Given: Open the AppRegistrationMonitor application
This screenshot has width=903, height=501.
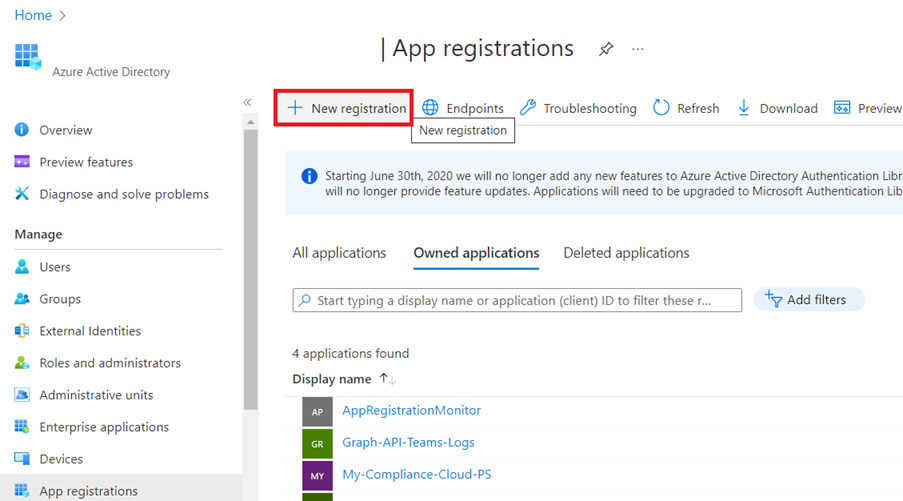Looking at the screenshot, I should (x=411, y=410).
